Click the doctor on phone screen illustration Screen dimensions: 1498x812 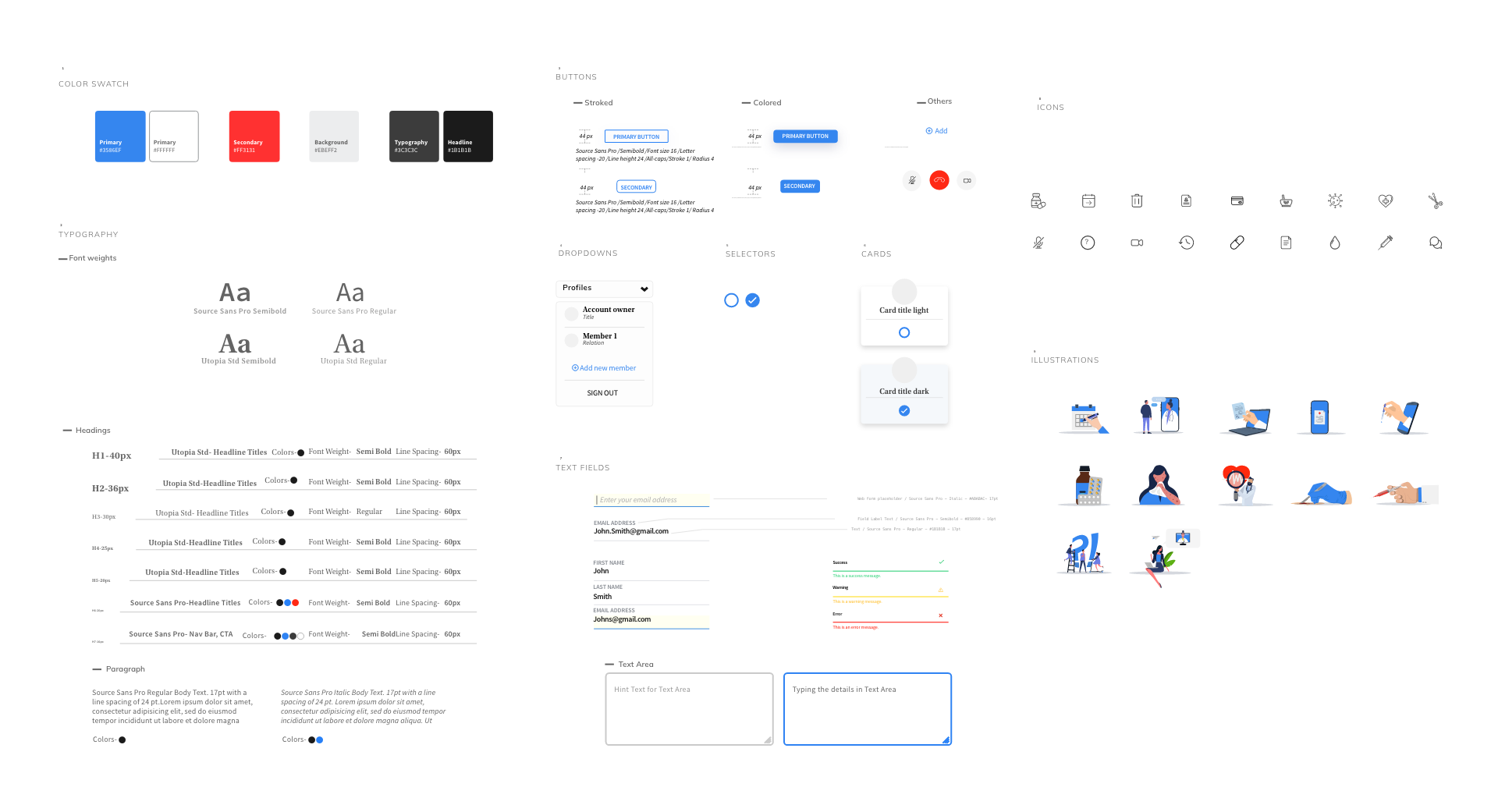1159,415
